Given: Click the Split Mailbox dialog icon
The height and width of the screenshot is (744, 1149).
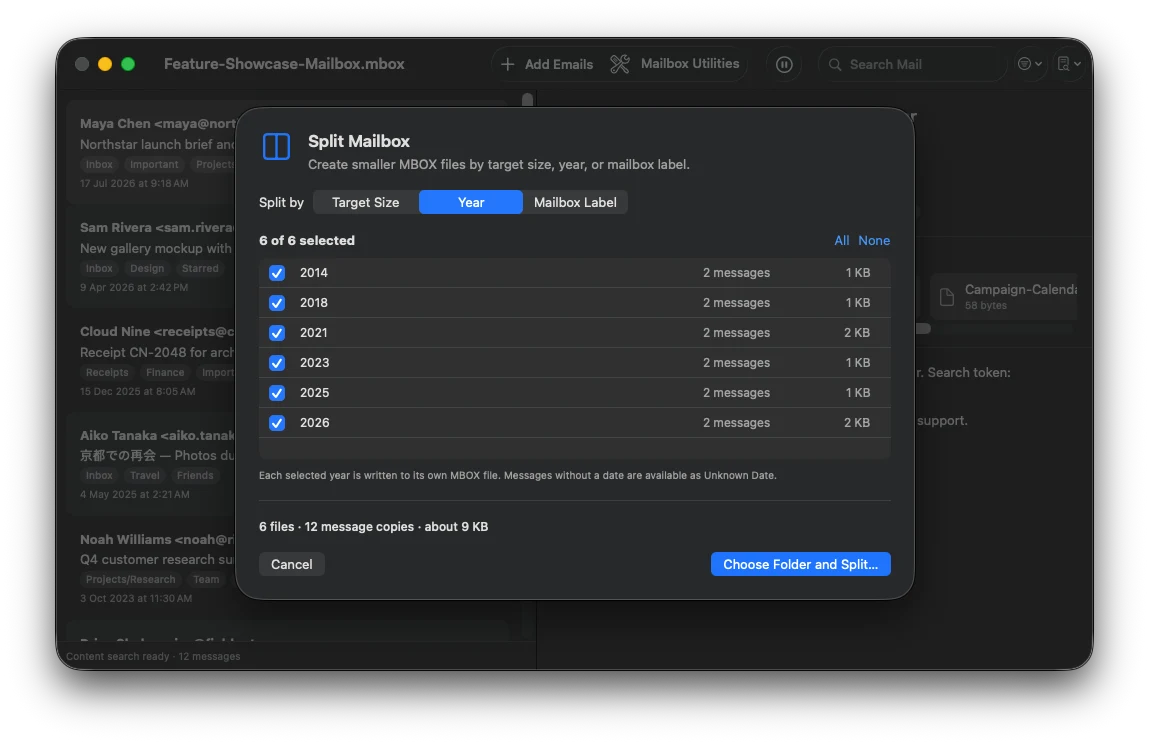Looking at the screenshot, I should pyautogui.click(x=276, y=147).
